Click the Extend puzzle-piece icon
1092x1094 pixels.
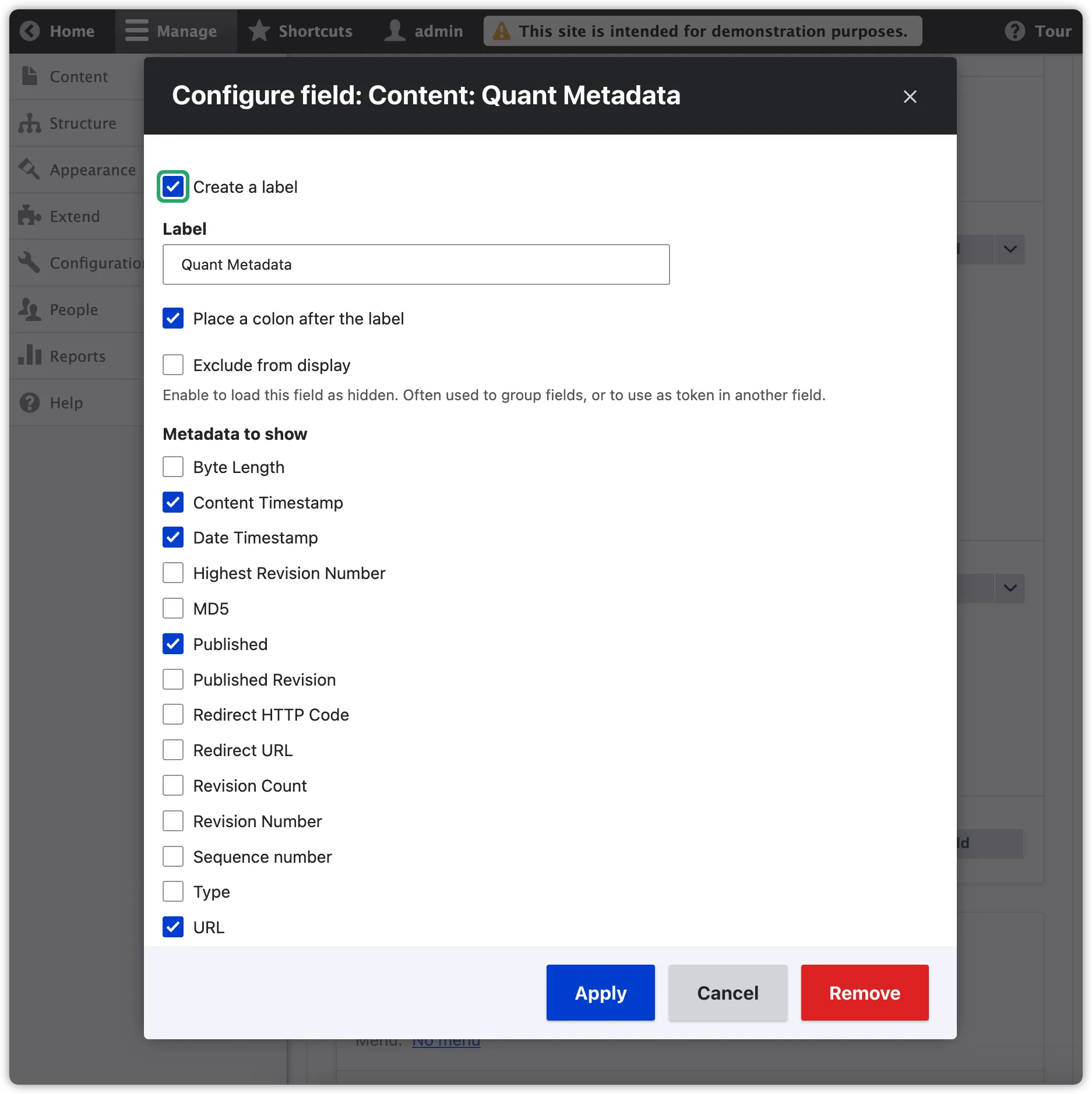tap(29, 216)
